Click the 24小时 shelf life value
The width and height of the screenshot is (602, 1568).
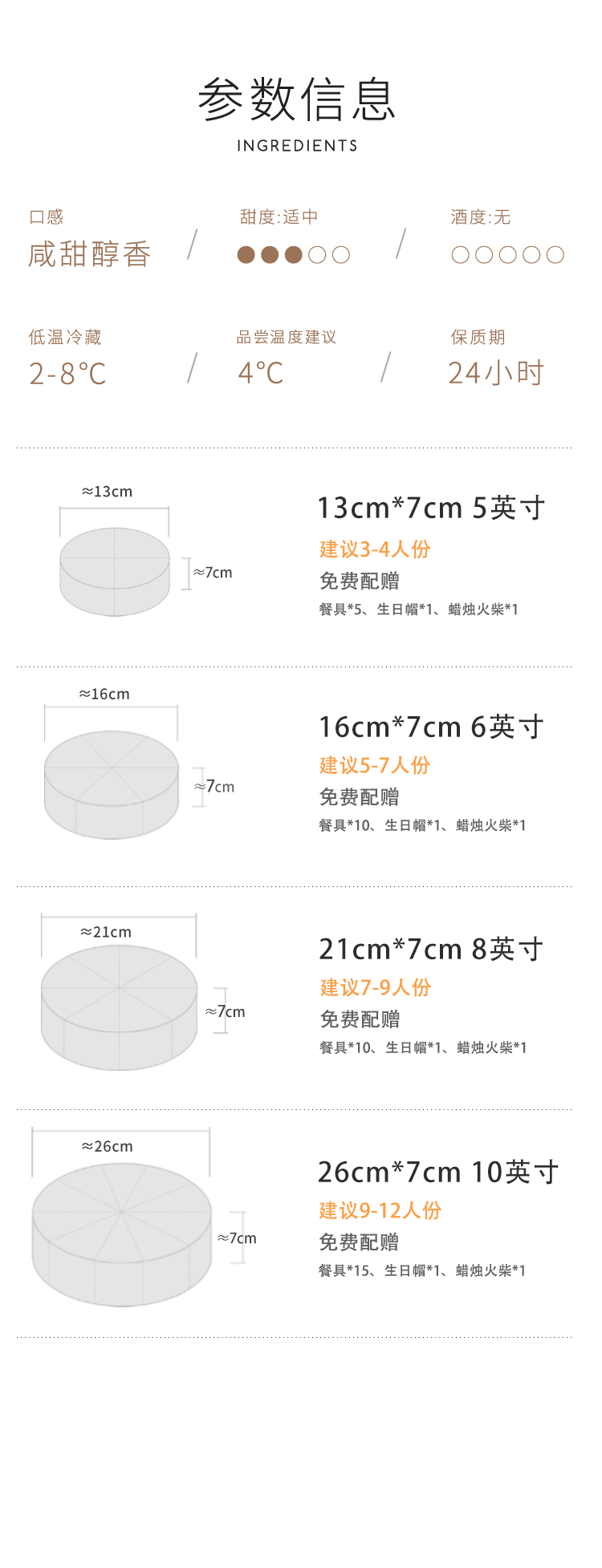[496, 373]
